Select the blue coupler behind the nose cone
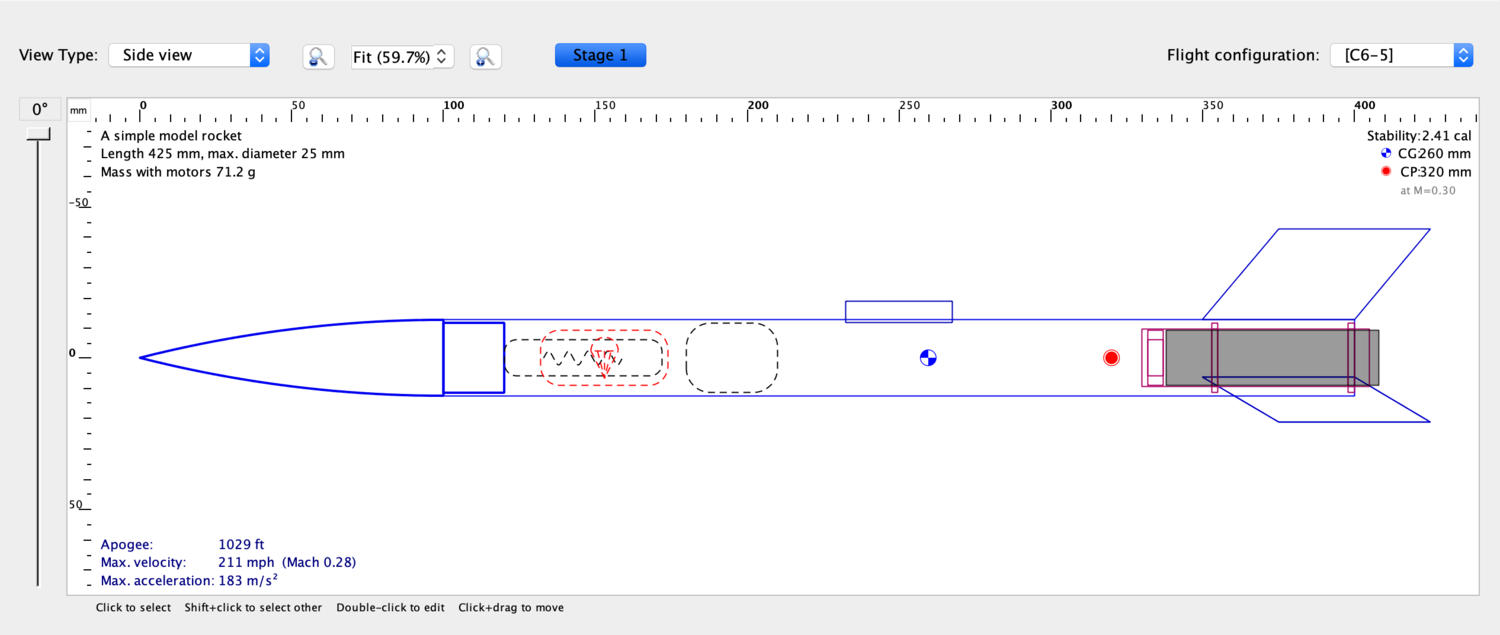 pos(474,357)
